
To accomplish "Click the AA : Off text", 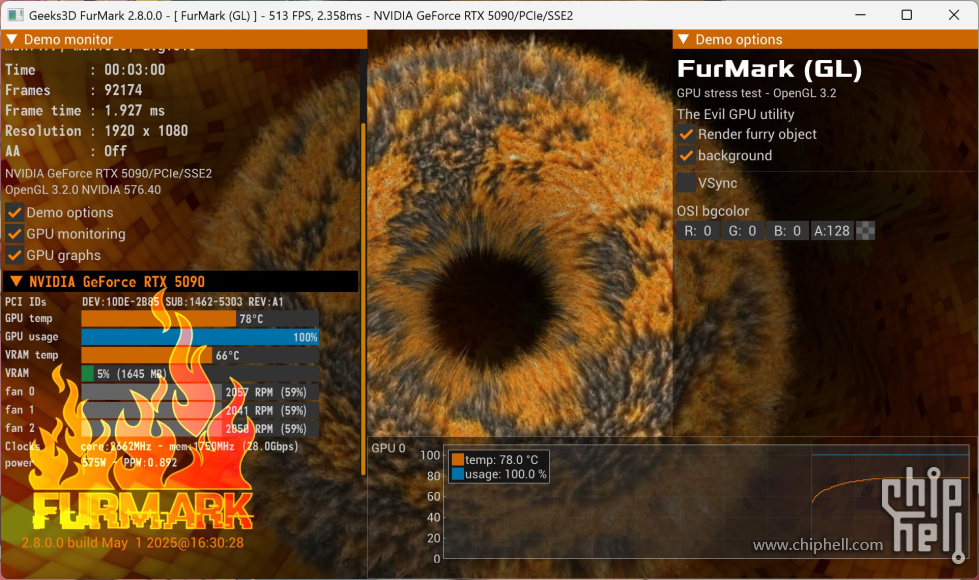I will (66, 151).
